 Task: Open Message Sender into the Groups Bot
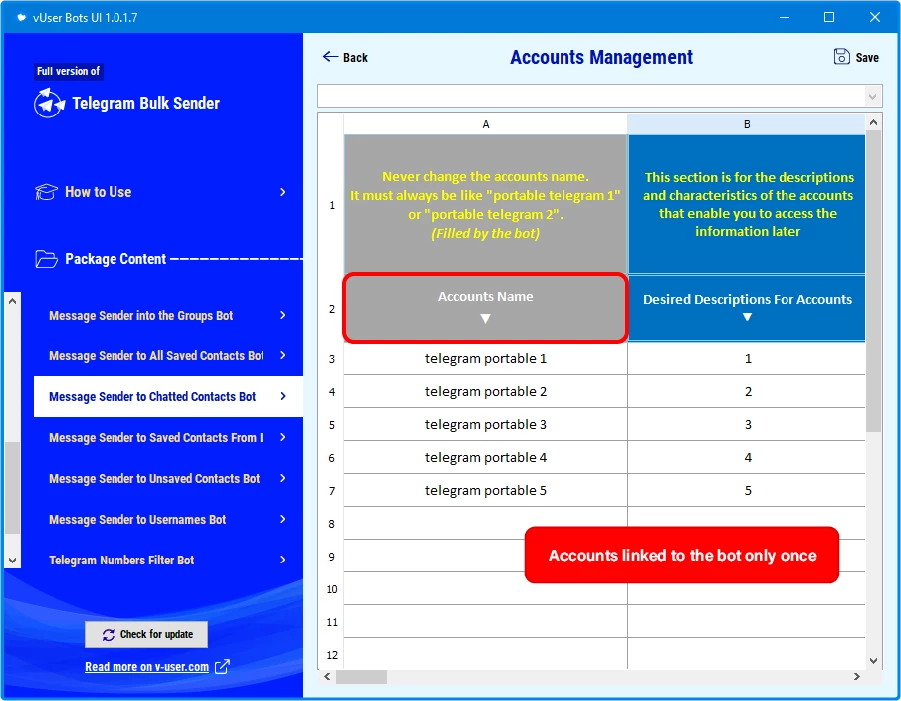click(168, 315)
